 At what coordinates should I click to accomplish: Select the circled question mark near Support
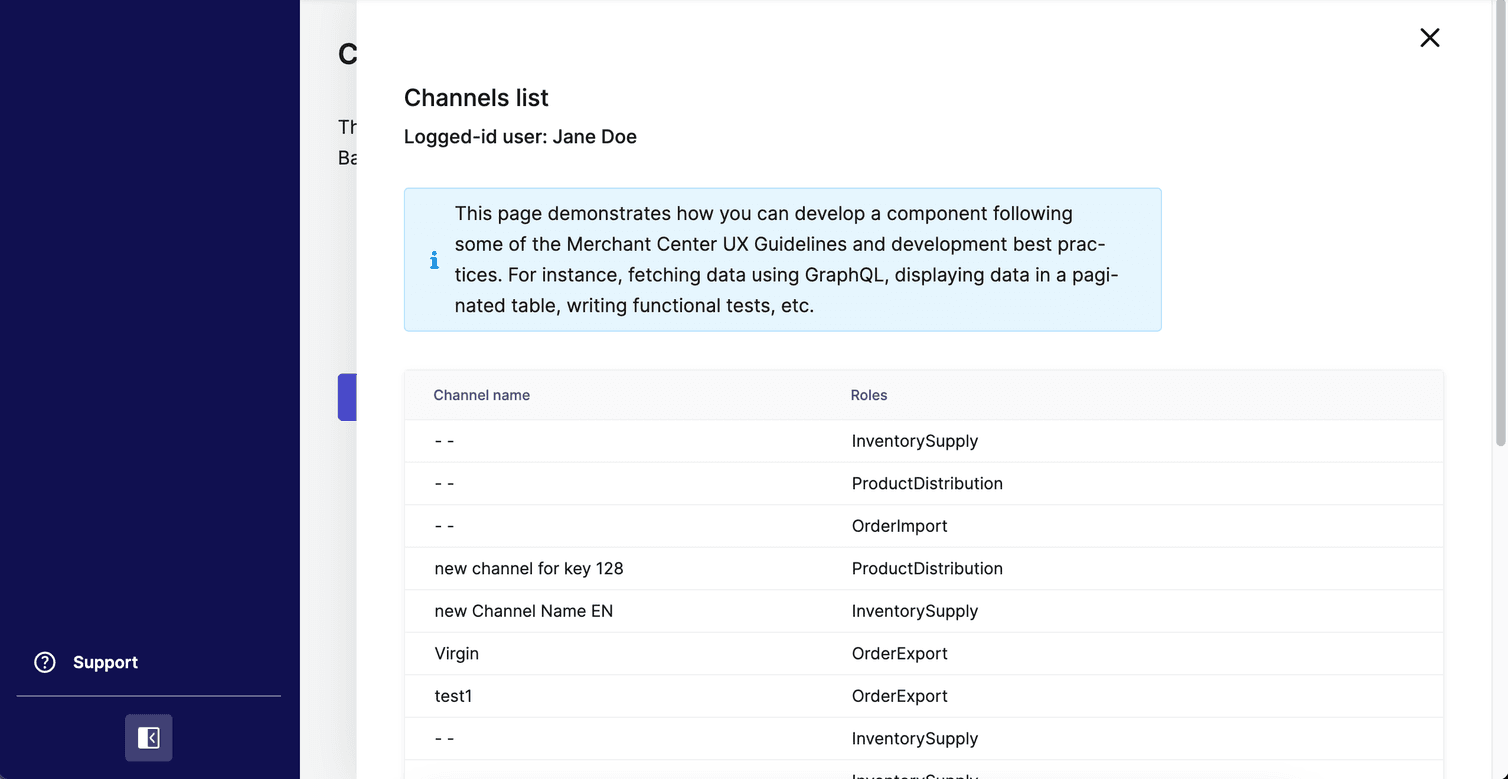coord(45,662)
